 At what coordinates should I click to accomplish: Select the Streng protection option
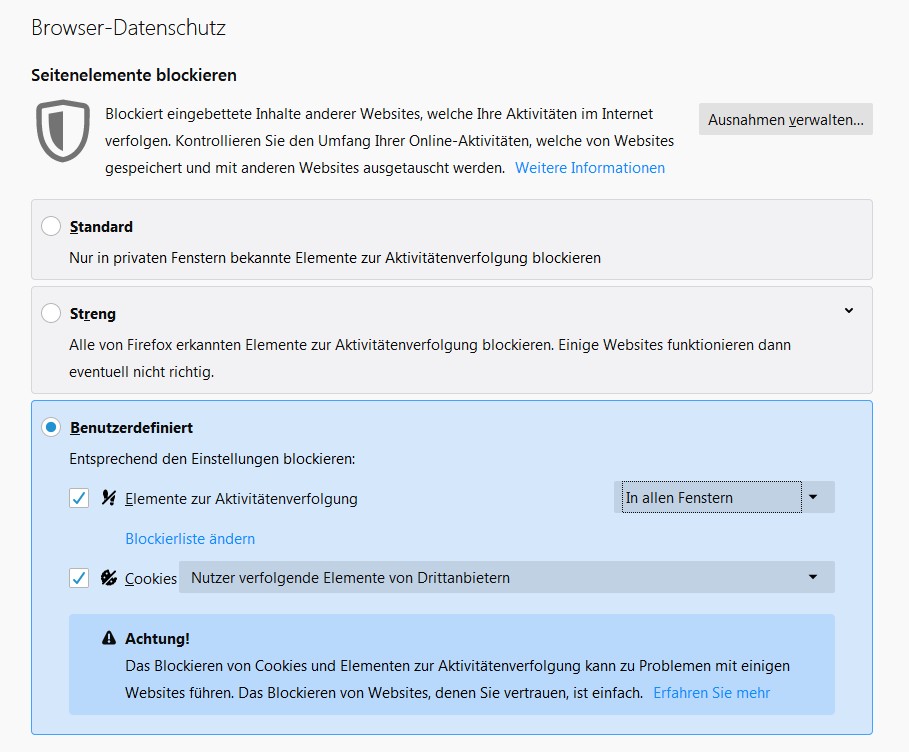[51, 314]
